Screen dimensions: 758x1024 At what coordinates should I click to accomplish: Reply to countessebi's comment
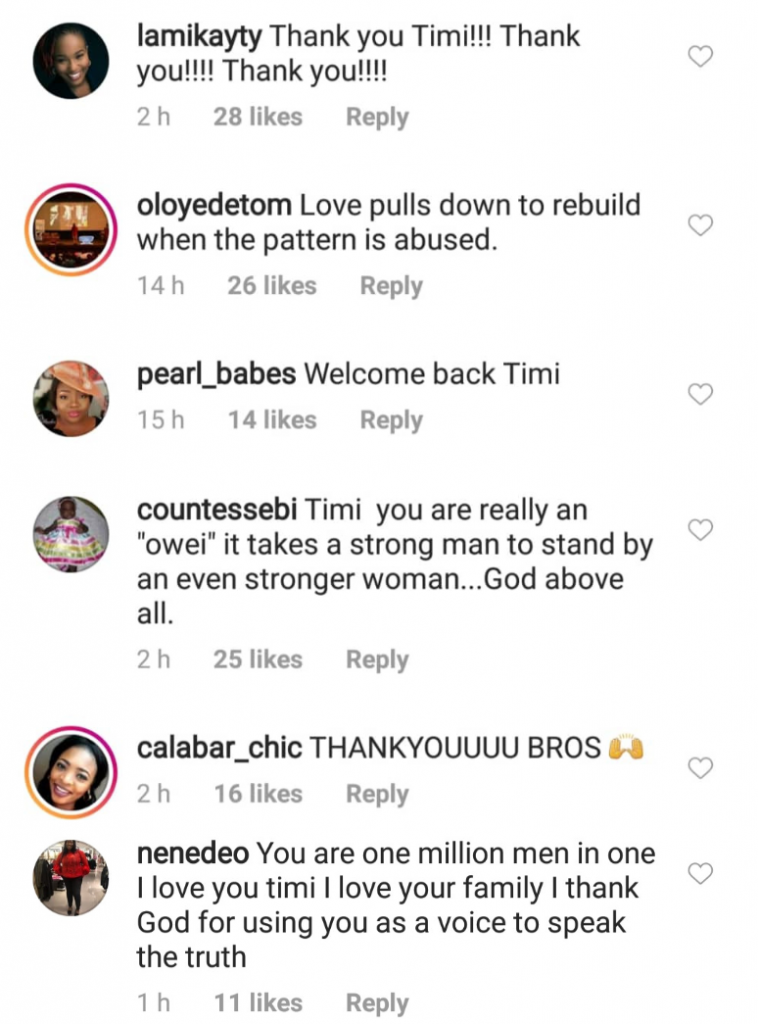377,660
